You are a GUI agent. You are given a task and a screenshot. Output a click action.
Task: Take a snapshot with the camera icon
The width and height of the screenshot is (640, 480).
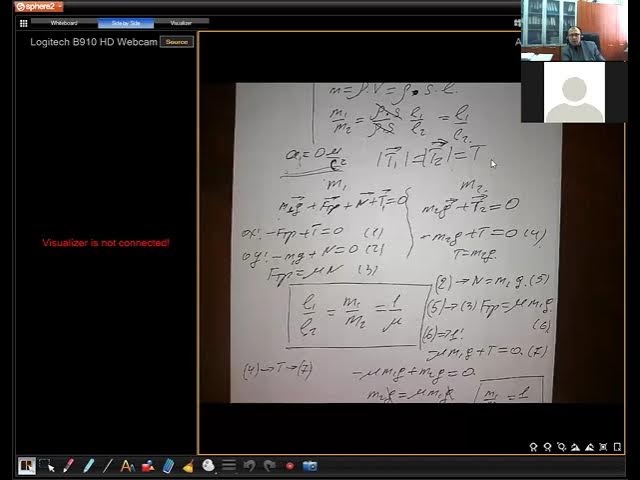310,466
